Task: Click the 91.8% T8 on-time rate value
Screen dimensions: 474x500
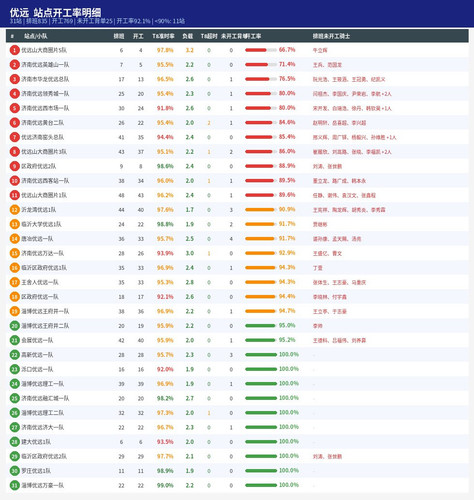Action: [x=165, y=108]
